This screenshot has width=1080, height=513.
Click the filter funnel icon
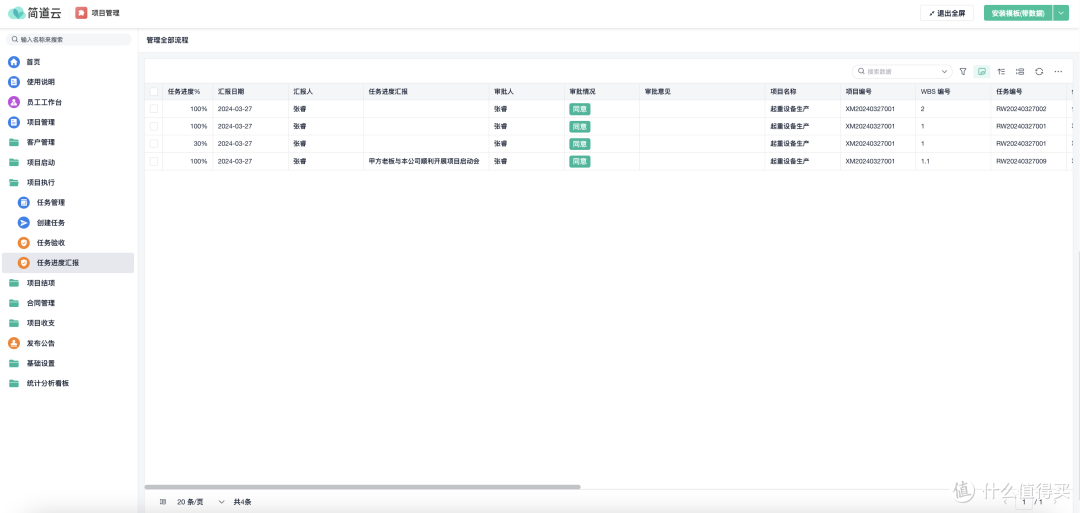[x=963, y=72]
